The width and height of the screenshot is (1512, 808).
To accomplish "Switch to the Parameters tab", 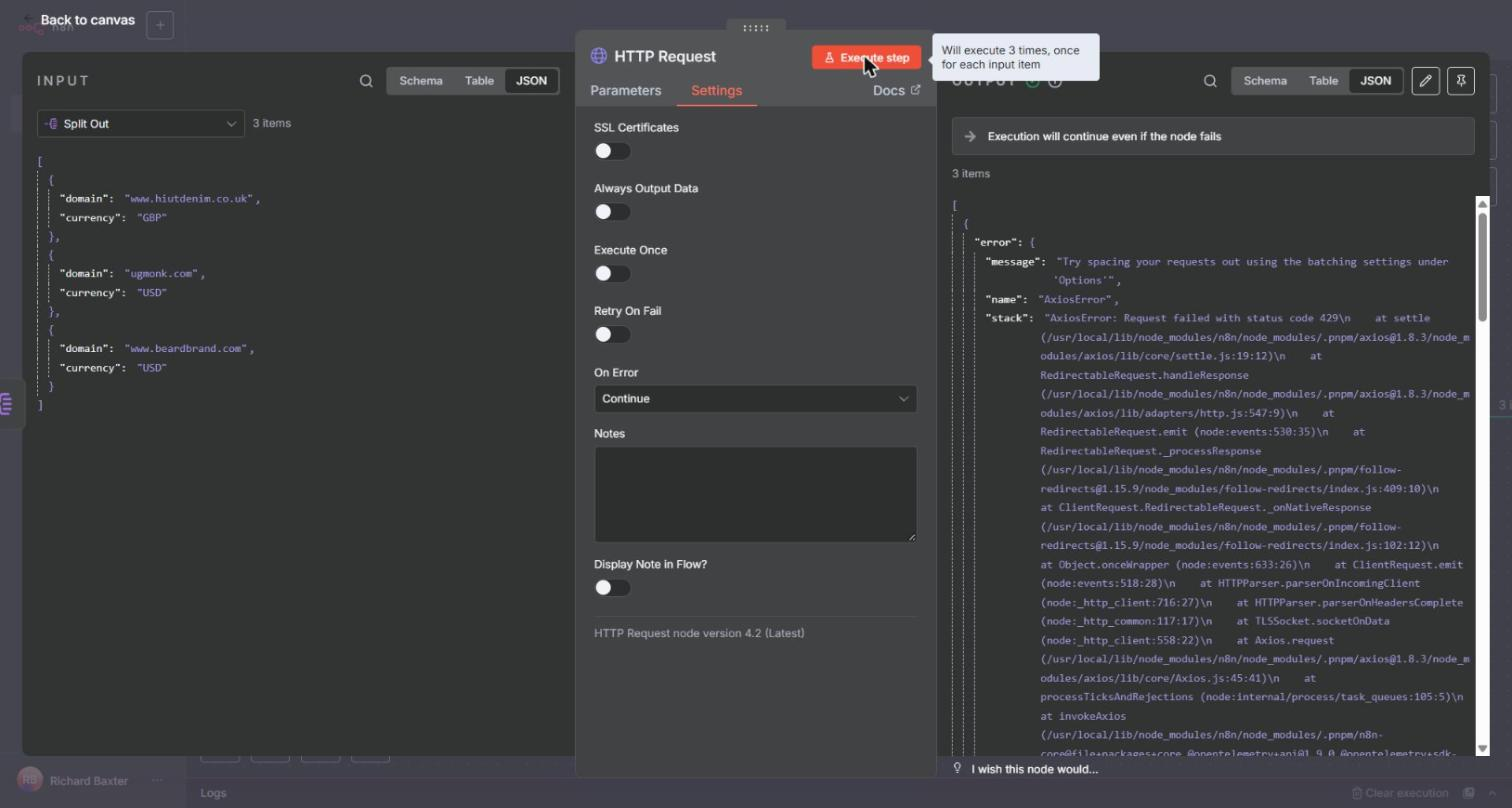I will click(625, 90).
